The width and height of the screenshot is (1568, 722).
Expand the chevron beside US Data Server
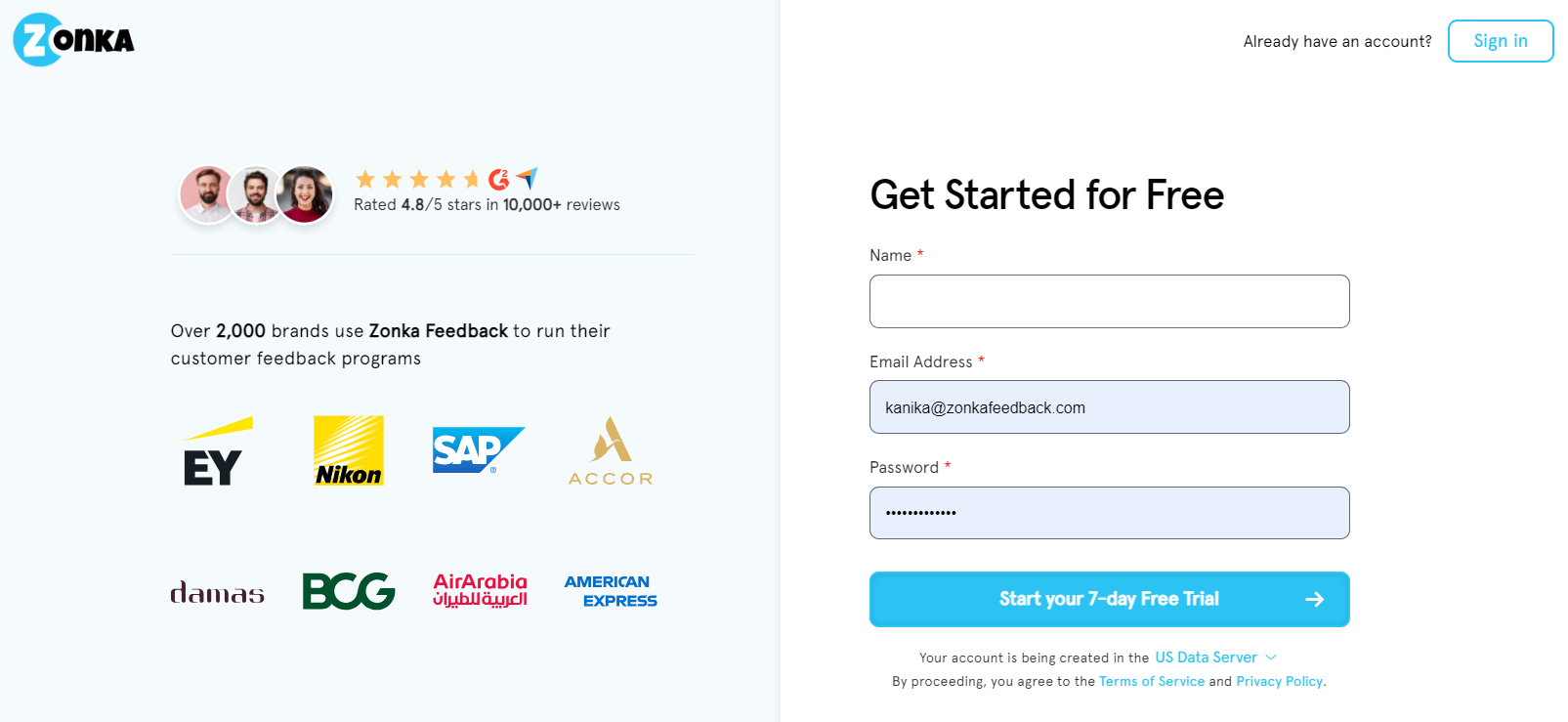pyautogui.click(x=1271, y=658)
